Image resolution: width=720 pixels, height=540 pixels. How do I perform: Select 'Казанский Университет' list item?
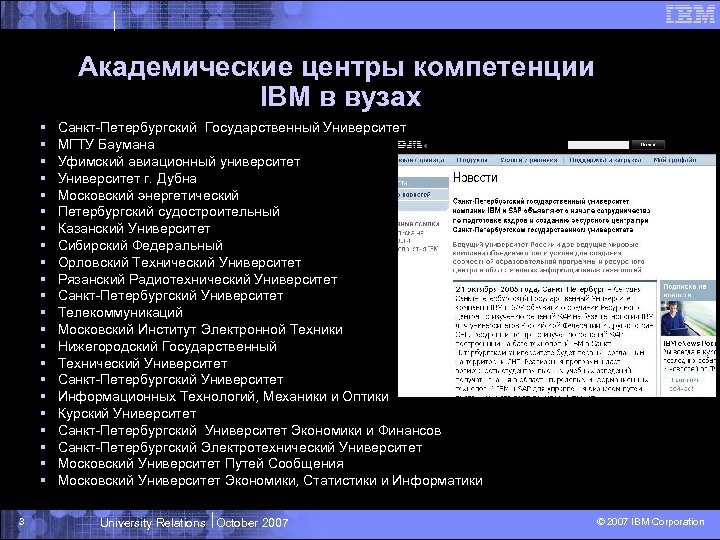coord(134,228)
